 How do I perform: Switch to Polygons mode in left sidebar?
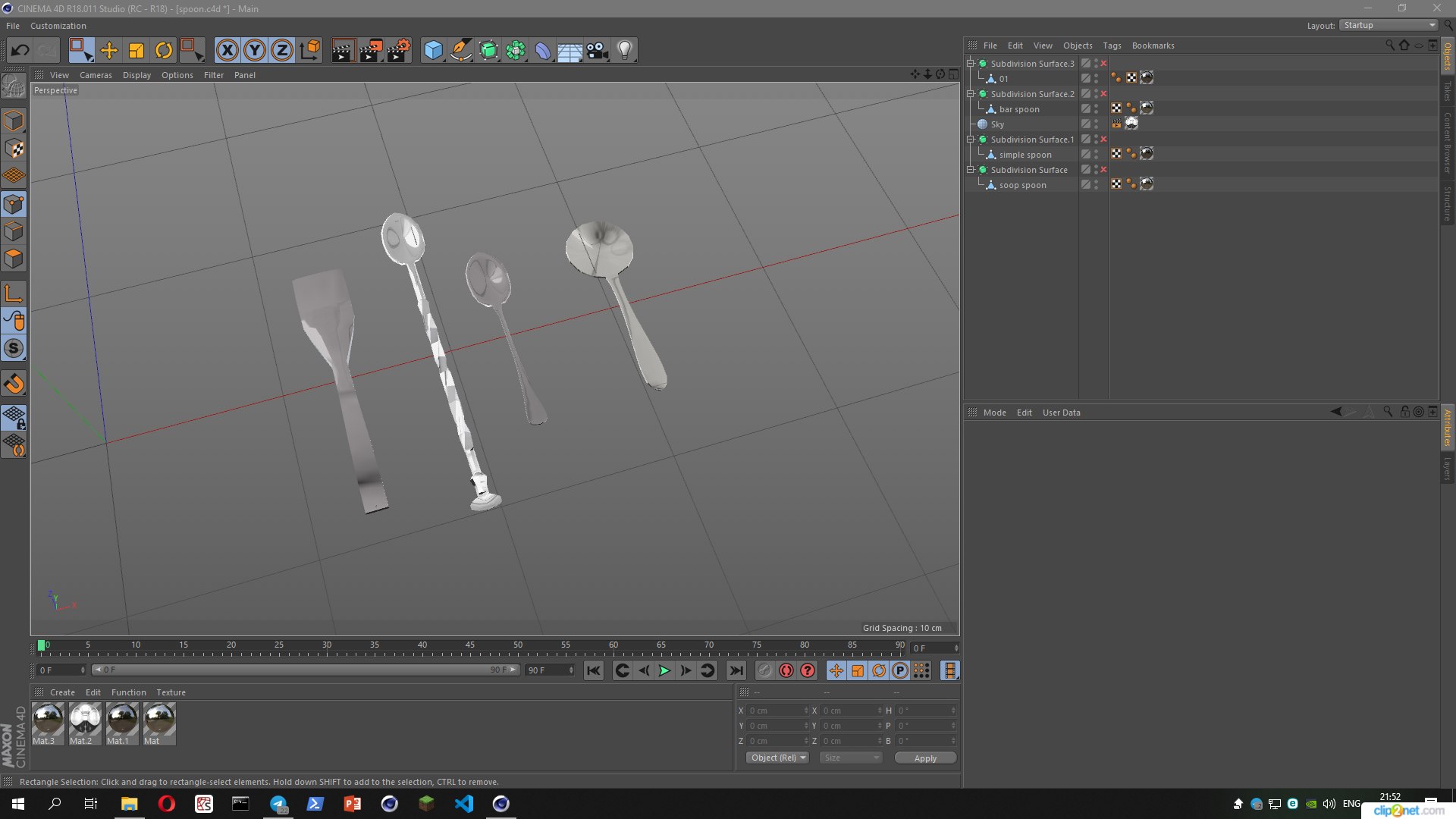click(14, 259)
